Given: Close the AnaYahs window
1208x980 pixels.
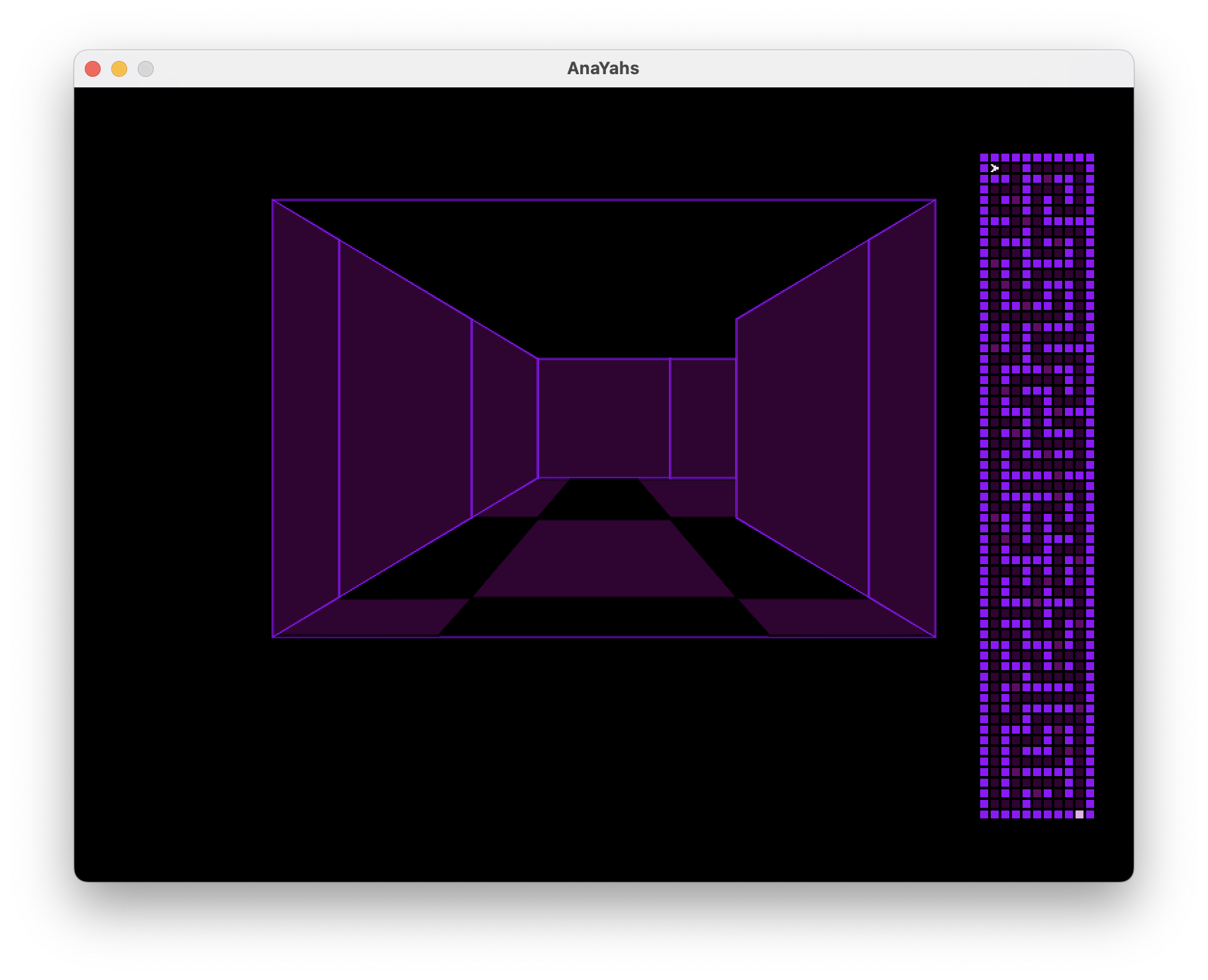Looking at the screenshot, I should pos(93,69).
